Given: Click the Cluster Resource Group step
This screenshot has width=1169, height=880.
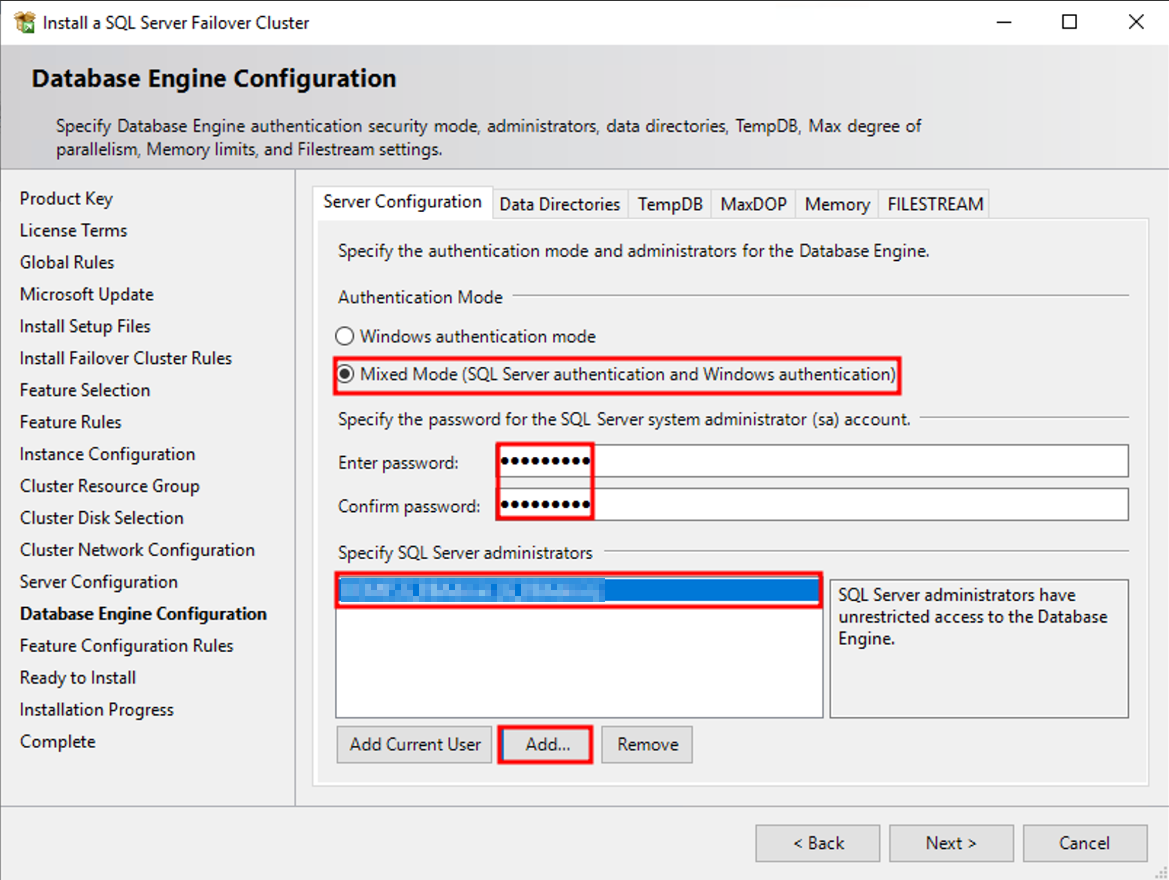Looking at the screenshot, I should [x=110, y=486].
